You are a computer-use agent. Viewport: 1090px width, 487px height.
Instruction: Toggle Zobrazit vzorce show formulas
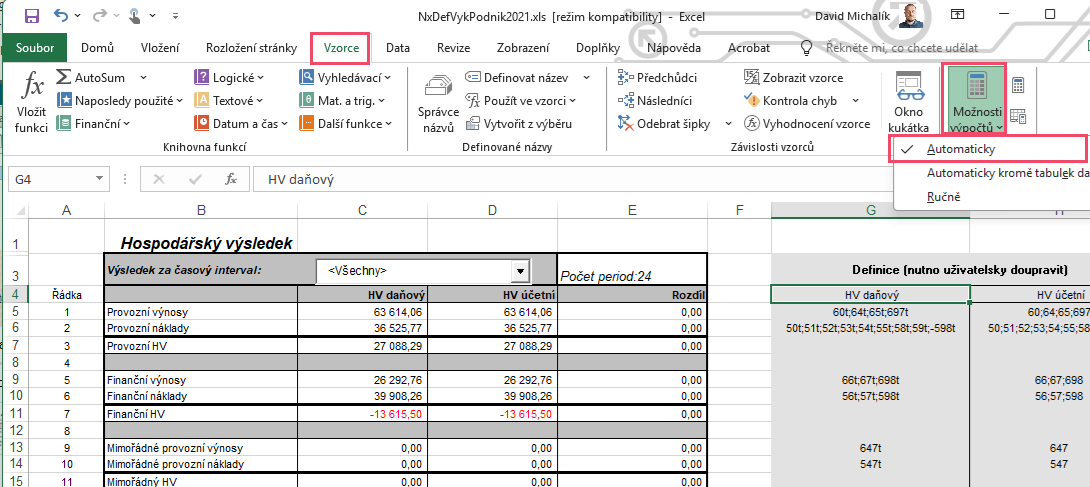point(794,78)
